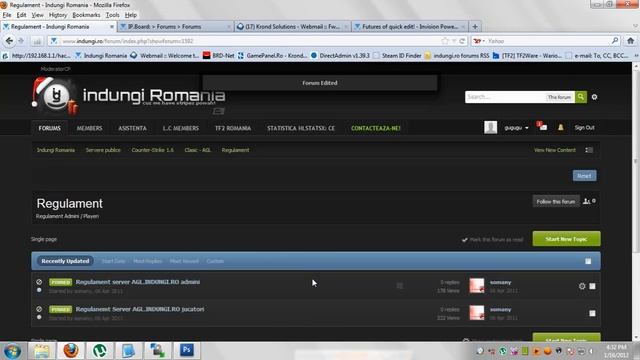640x360 pixels.
Task: Reload page using the refresh icon
Action: (462, 41)
